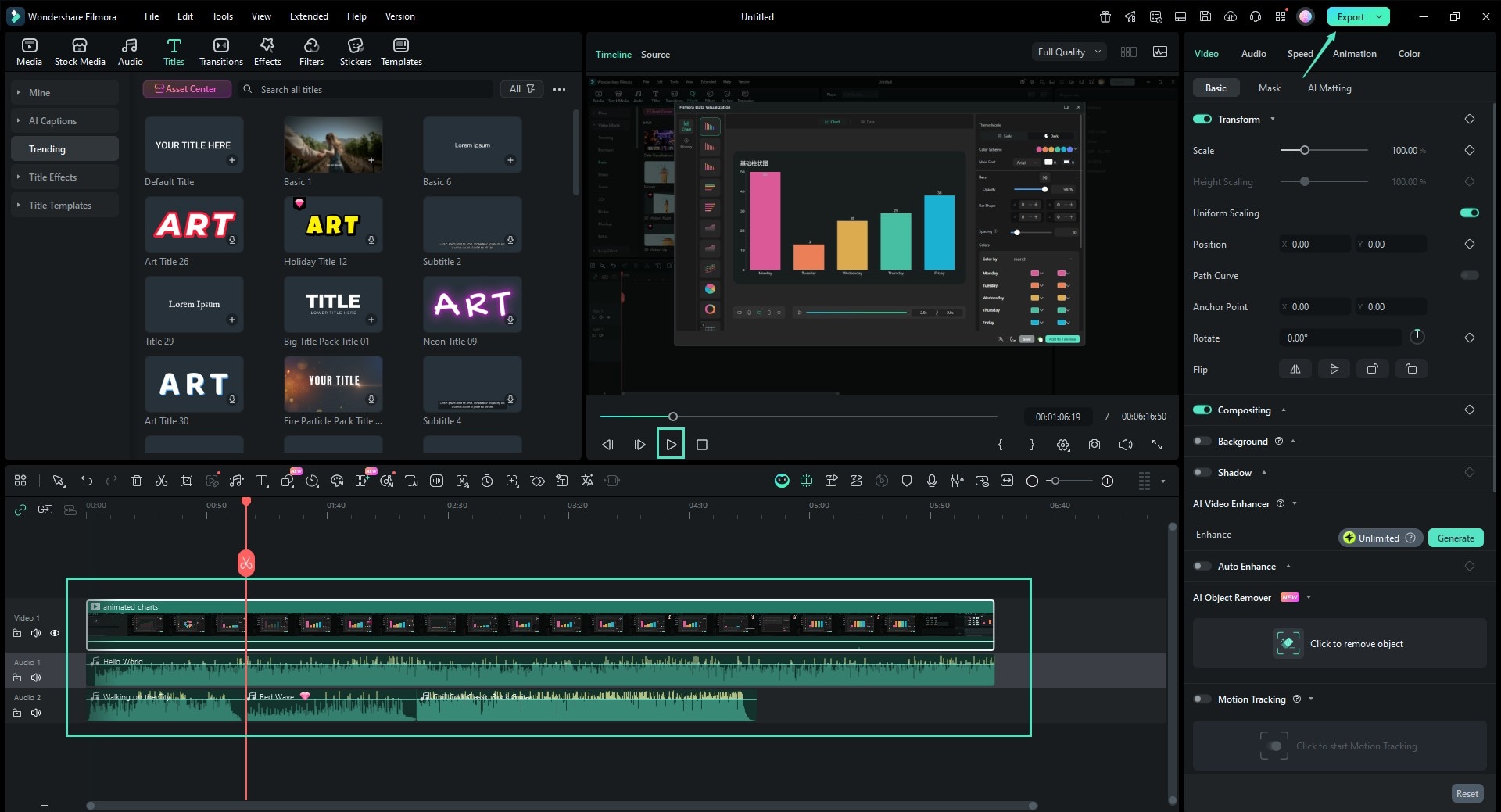Viewport: 1501px width, 812px height.
Task: Open the Extended menu
Action: pyautogui.click(x=308, y=16)
